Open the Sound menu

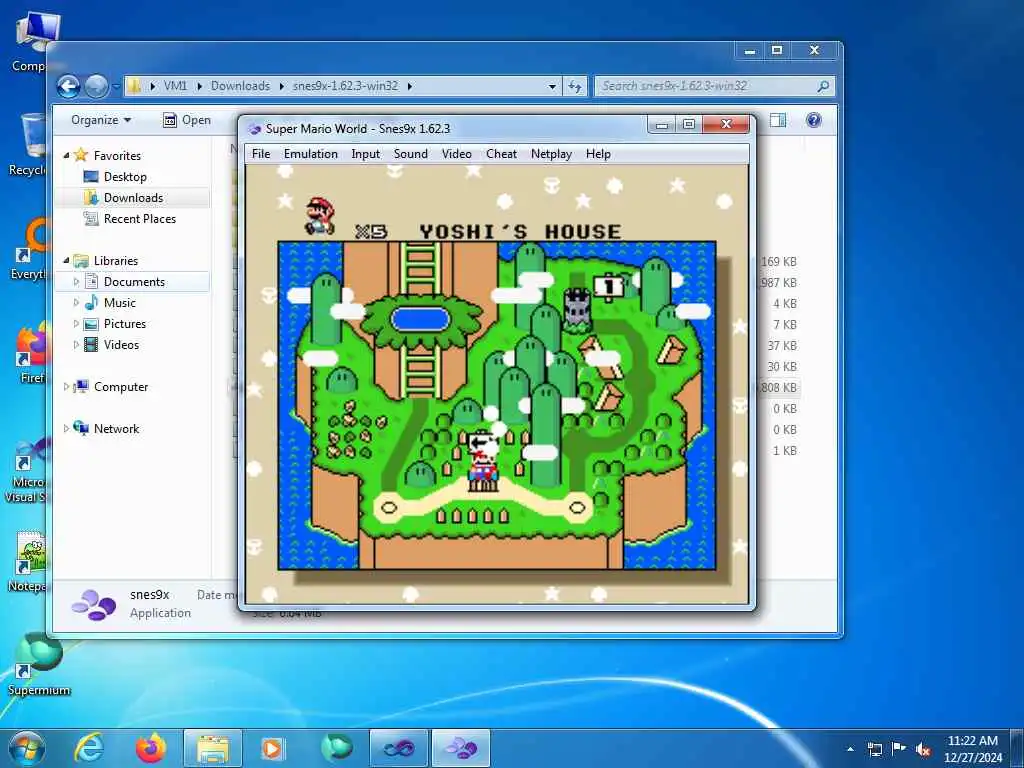(x=410, y=154)
